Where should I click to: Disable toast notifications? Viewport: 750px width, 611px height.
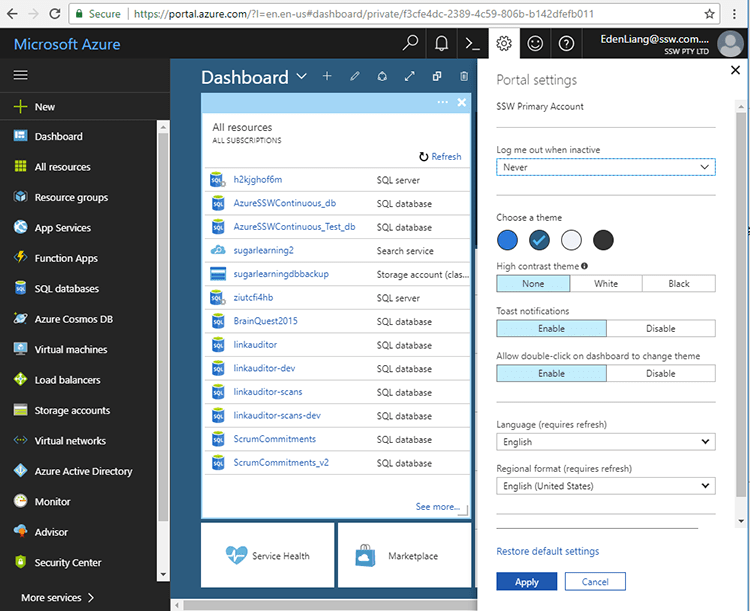tap(660, 329)
